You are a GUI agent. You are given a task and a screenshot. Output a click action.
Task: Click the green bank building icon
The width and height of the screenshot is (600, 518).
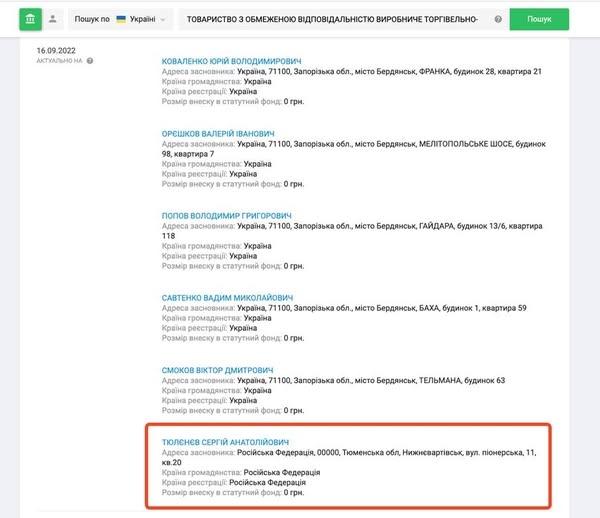[30, 19]
